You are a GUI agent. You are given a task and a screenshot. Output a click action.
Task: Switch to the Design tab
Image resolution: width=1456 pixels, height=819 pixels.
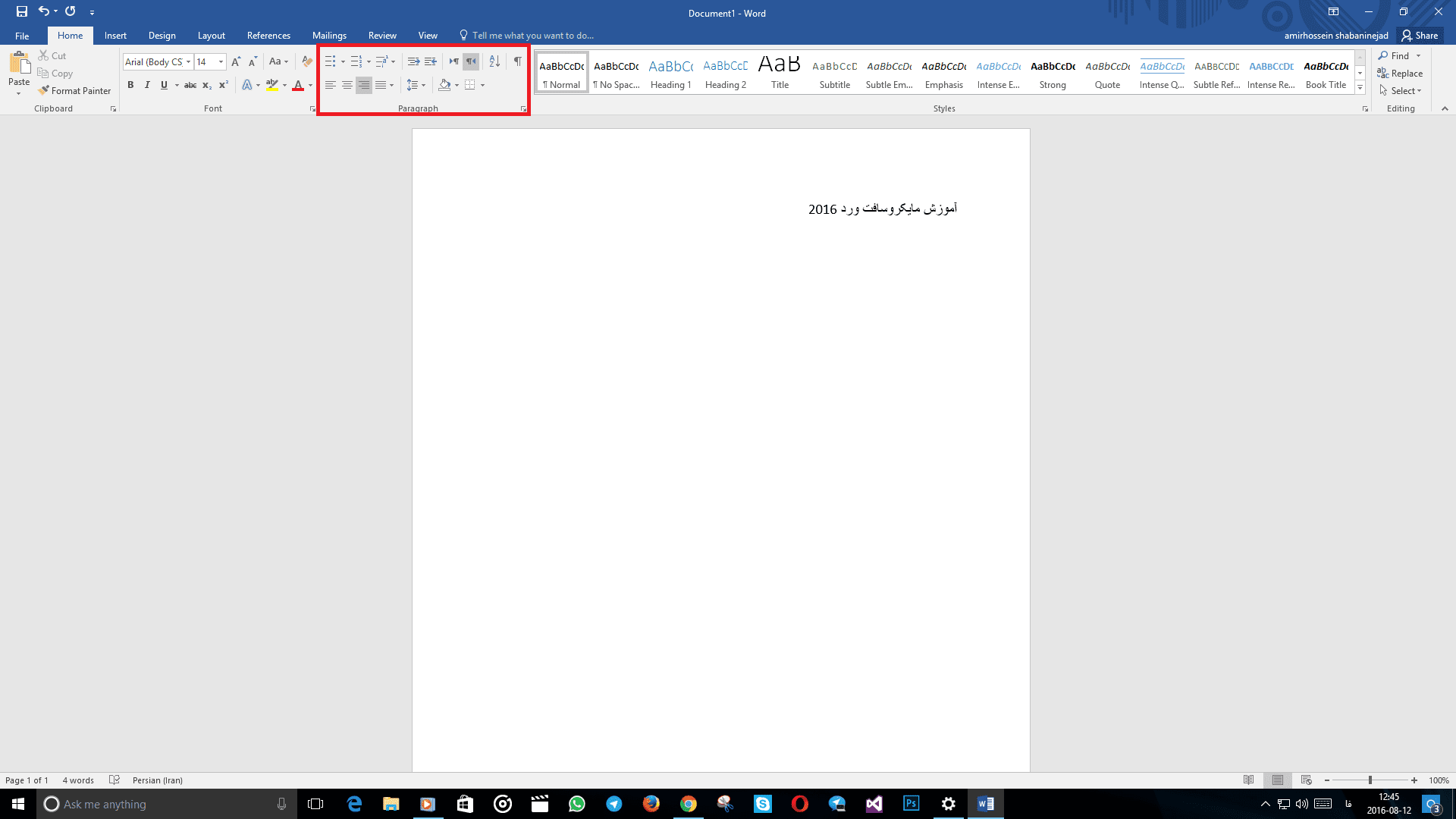coord(162,36)
